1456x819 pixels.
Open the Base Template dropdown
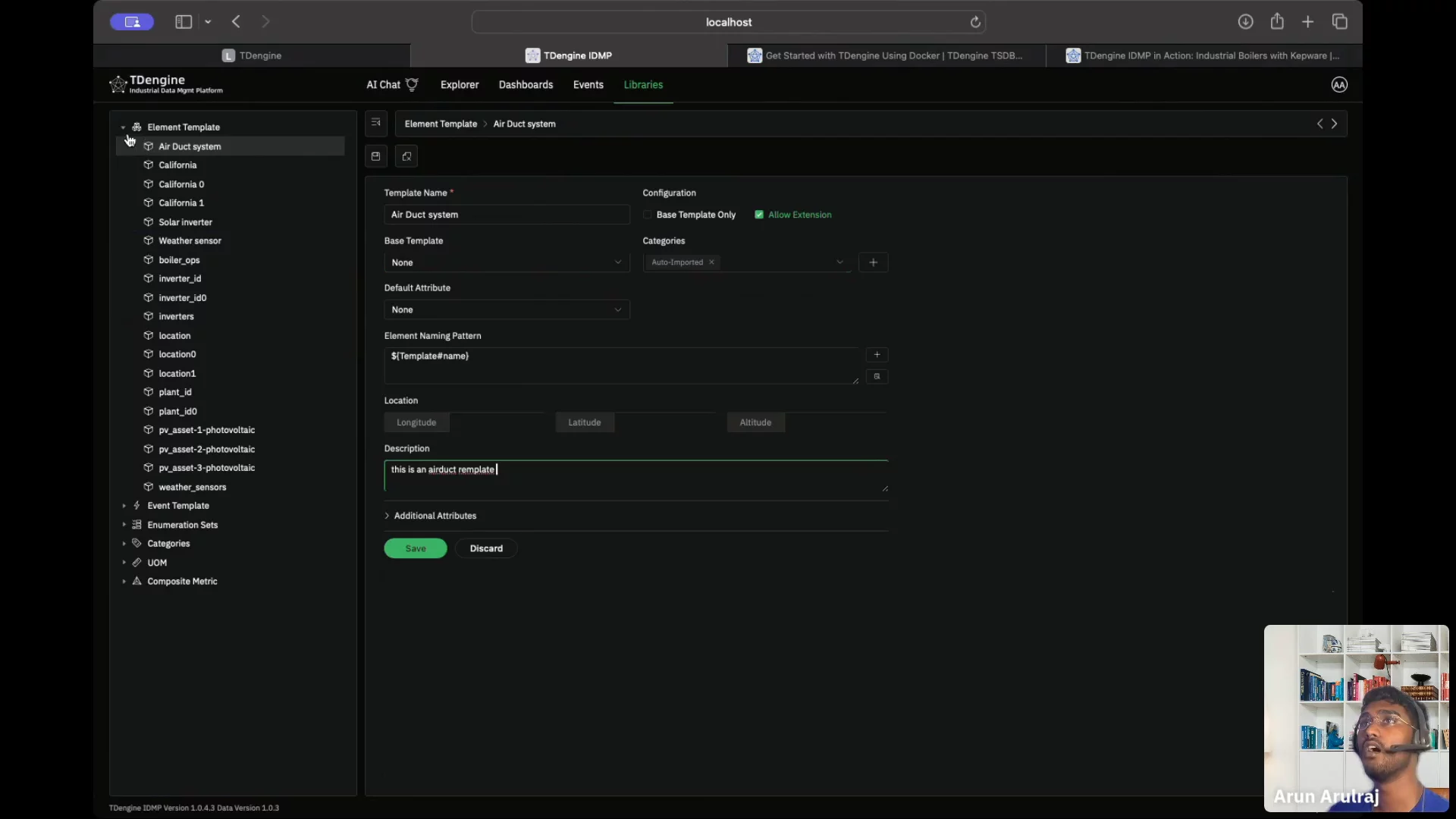(507, 262)
